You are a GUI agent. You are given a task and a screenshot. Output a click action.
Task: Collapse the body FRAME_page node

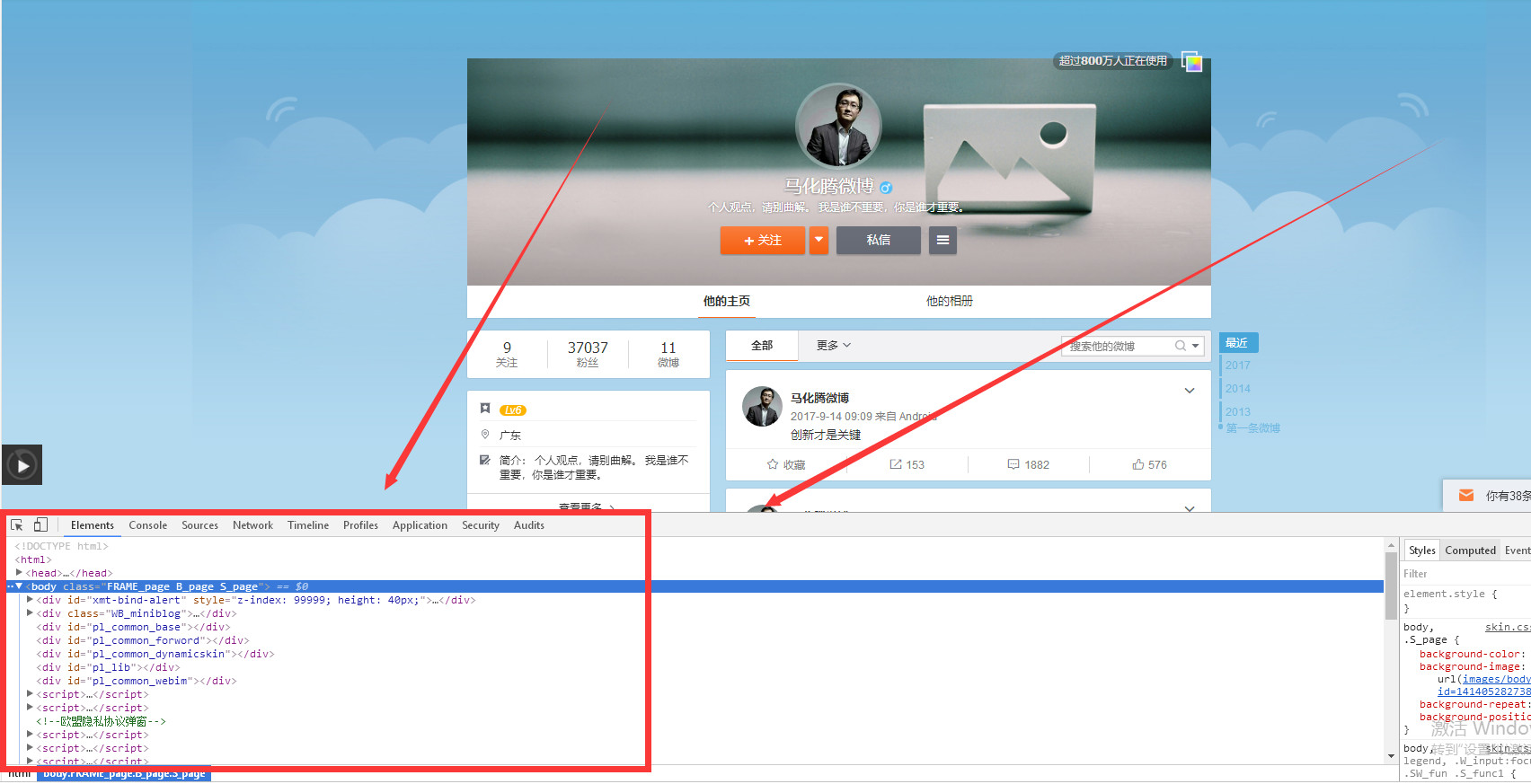19,586
